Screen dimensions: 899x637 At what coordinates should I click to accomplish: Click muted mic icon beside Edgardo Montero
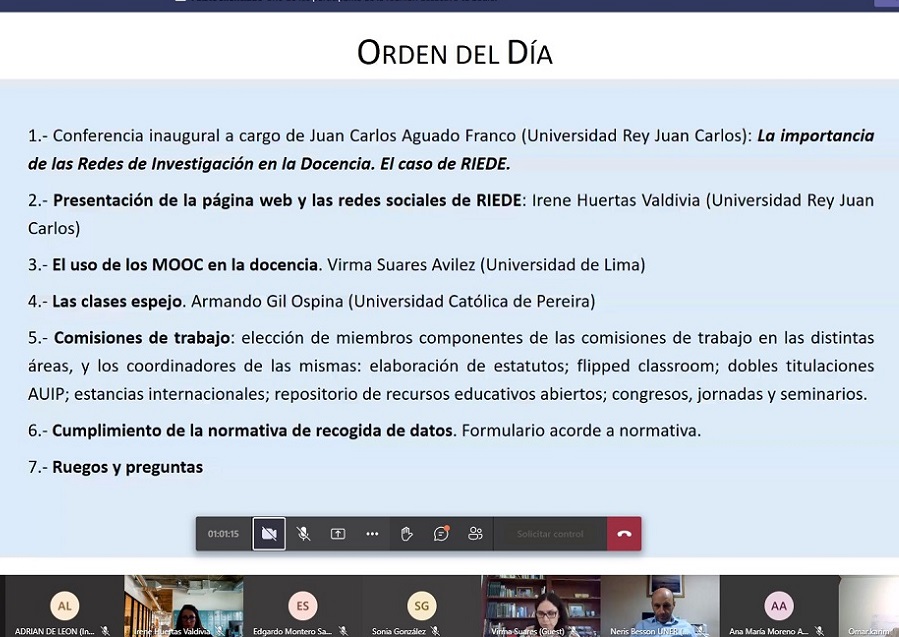click(343, 631)
